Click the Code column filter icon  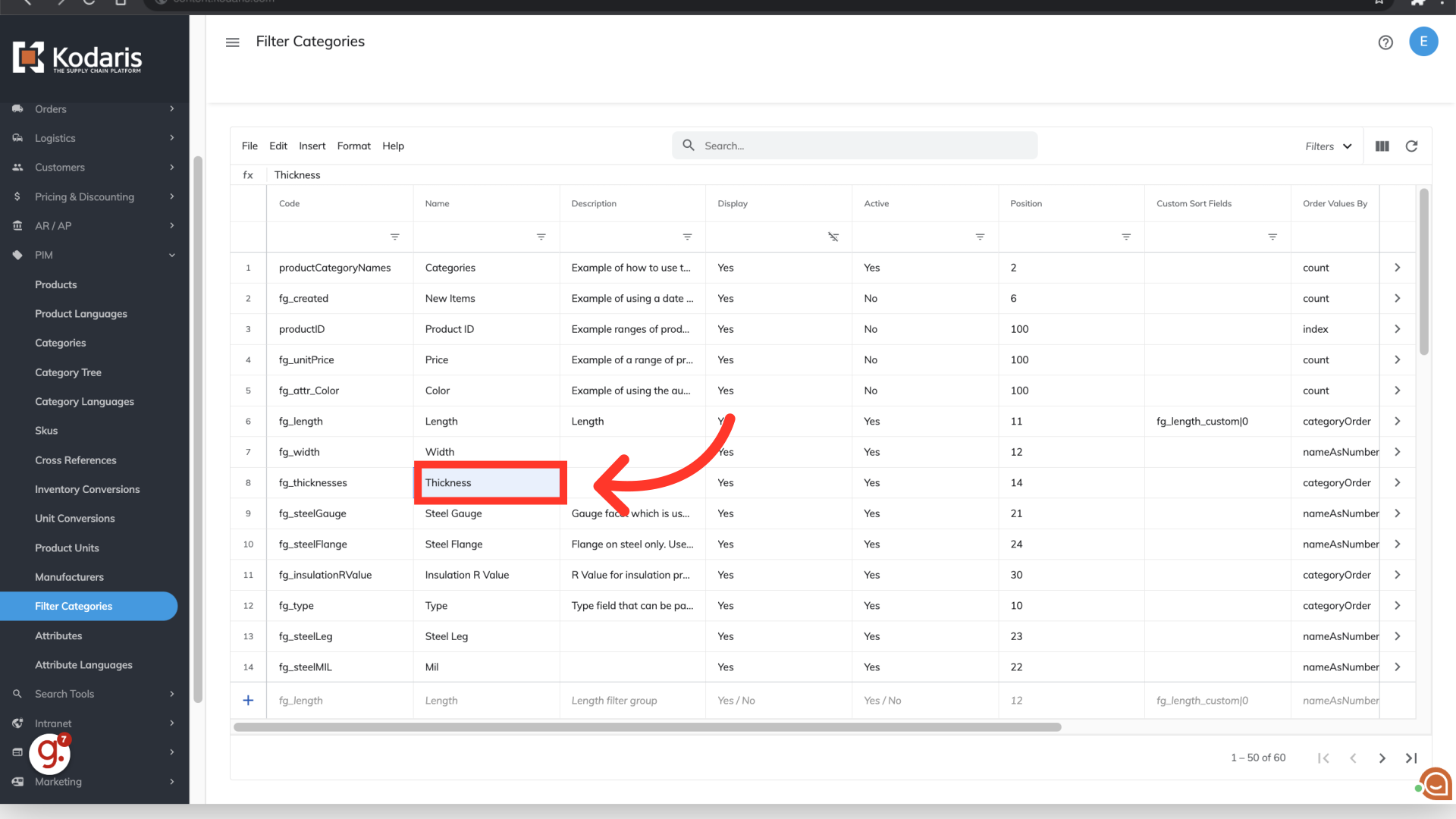coord(395,237)
